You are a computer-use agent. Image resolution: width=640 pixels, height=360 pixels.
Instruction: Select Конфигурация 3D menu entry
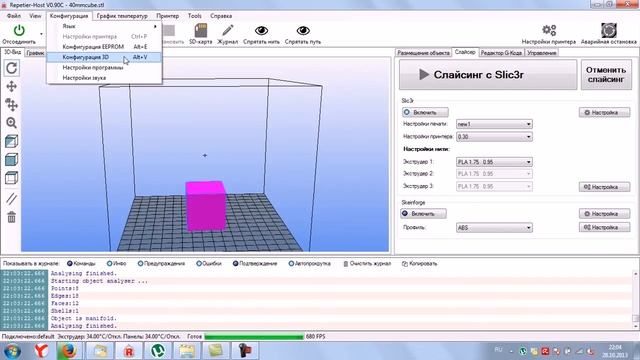point(104,57)
